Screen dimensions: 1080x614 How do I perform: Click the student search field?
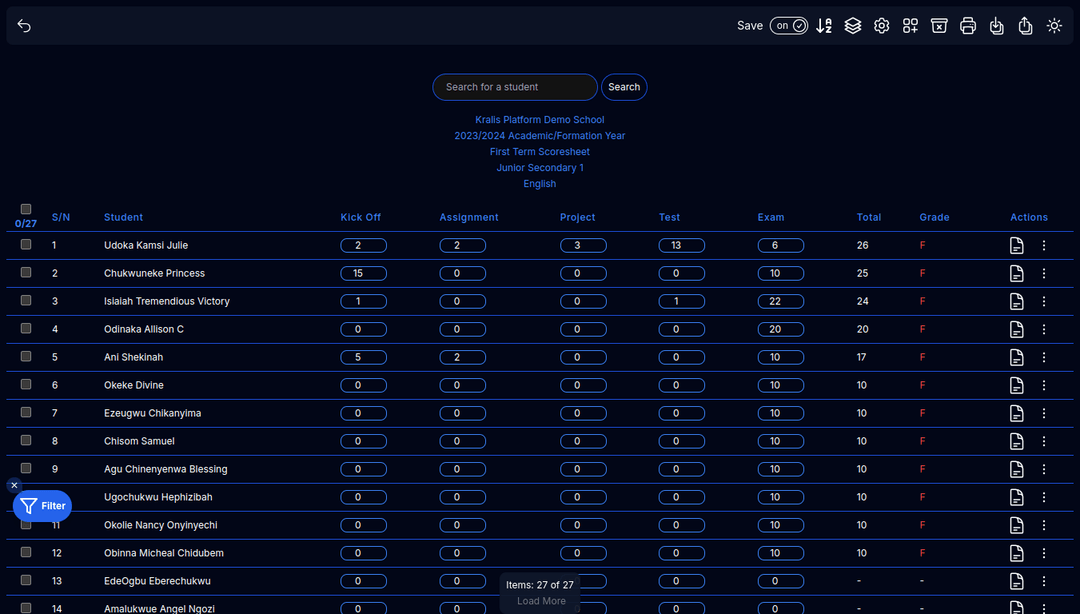pos(514,87)
